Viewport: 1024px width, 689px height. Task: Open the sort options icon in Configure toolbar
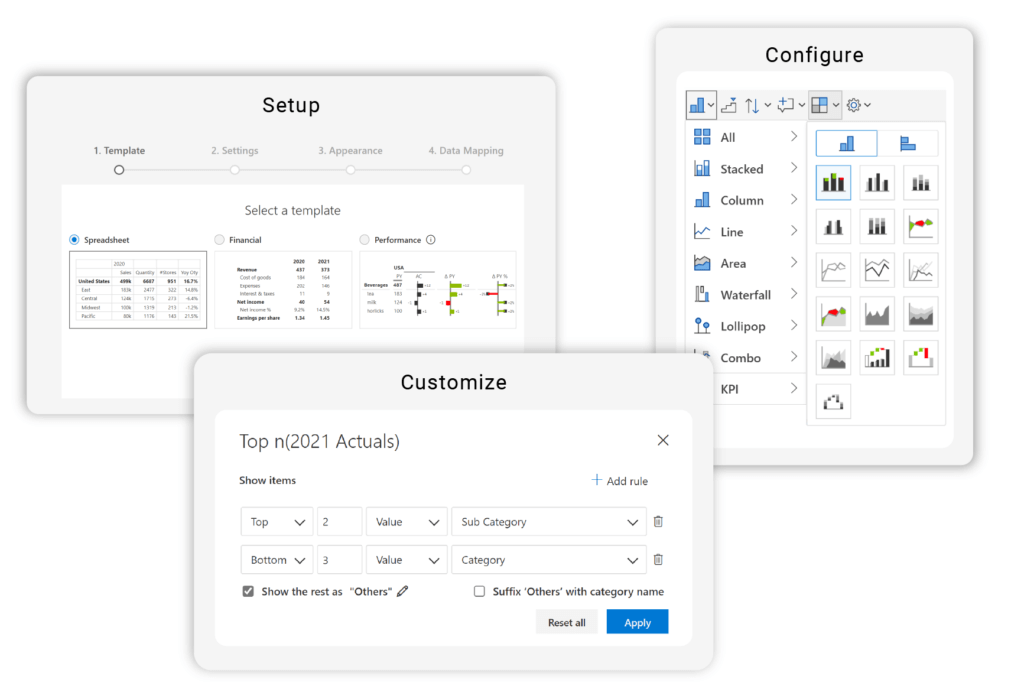click(752, 104)
